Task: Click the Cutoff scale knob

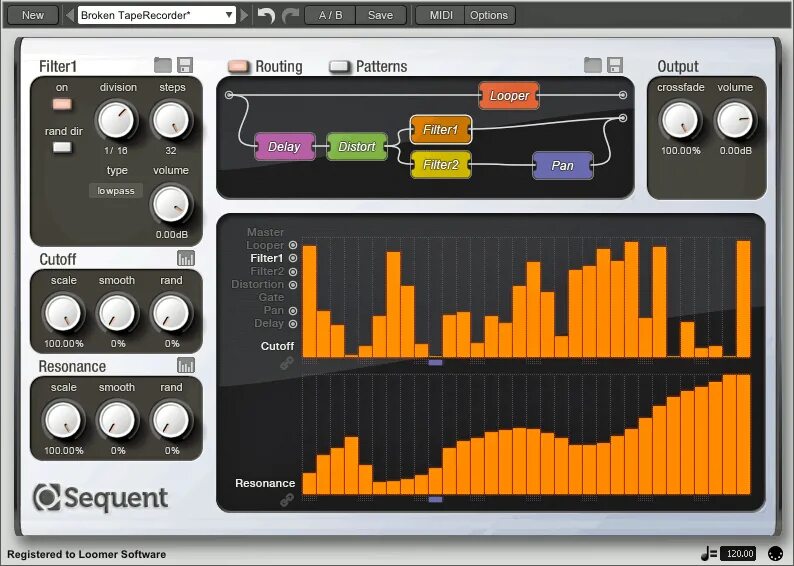Action: 63,313
